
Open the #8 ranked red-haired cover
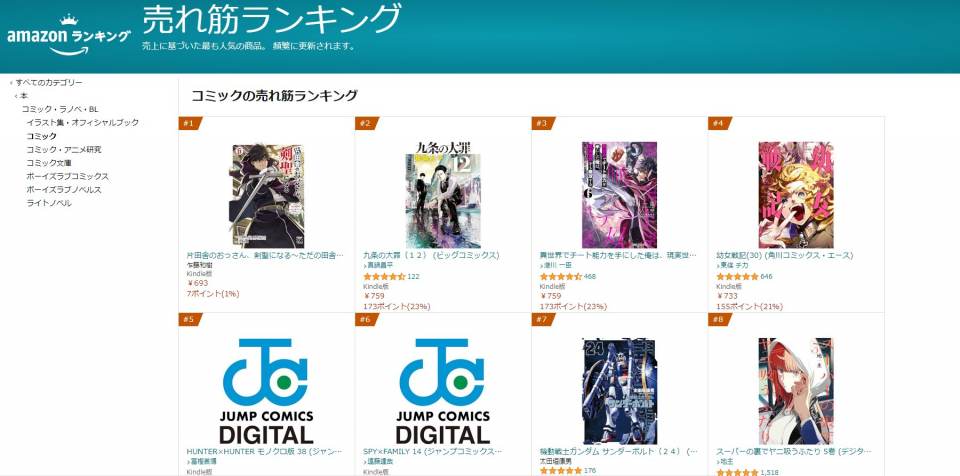click(795, 391)
